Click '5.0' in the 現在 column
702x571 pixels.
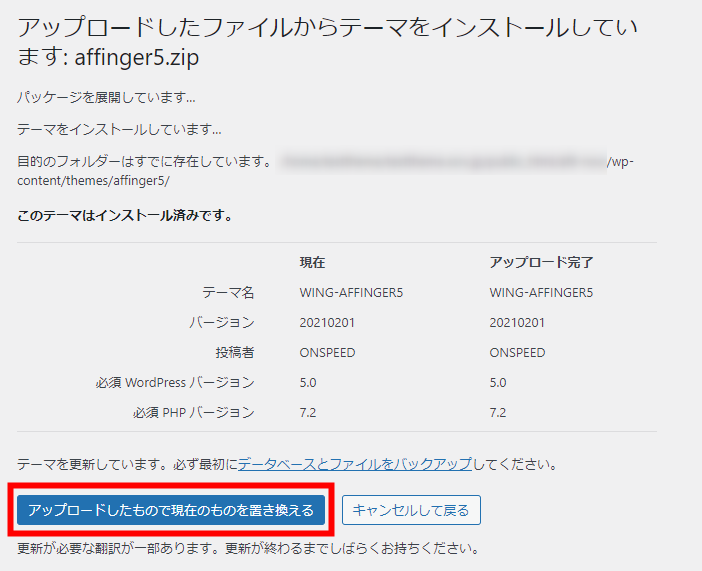pos(308,382)
